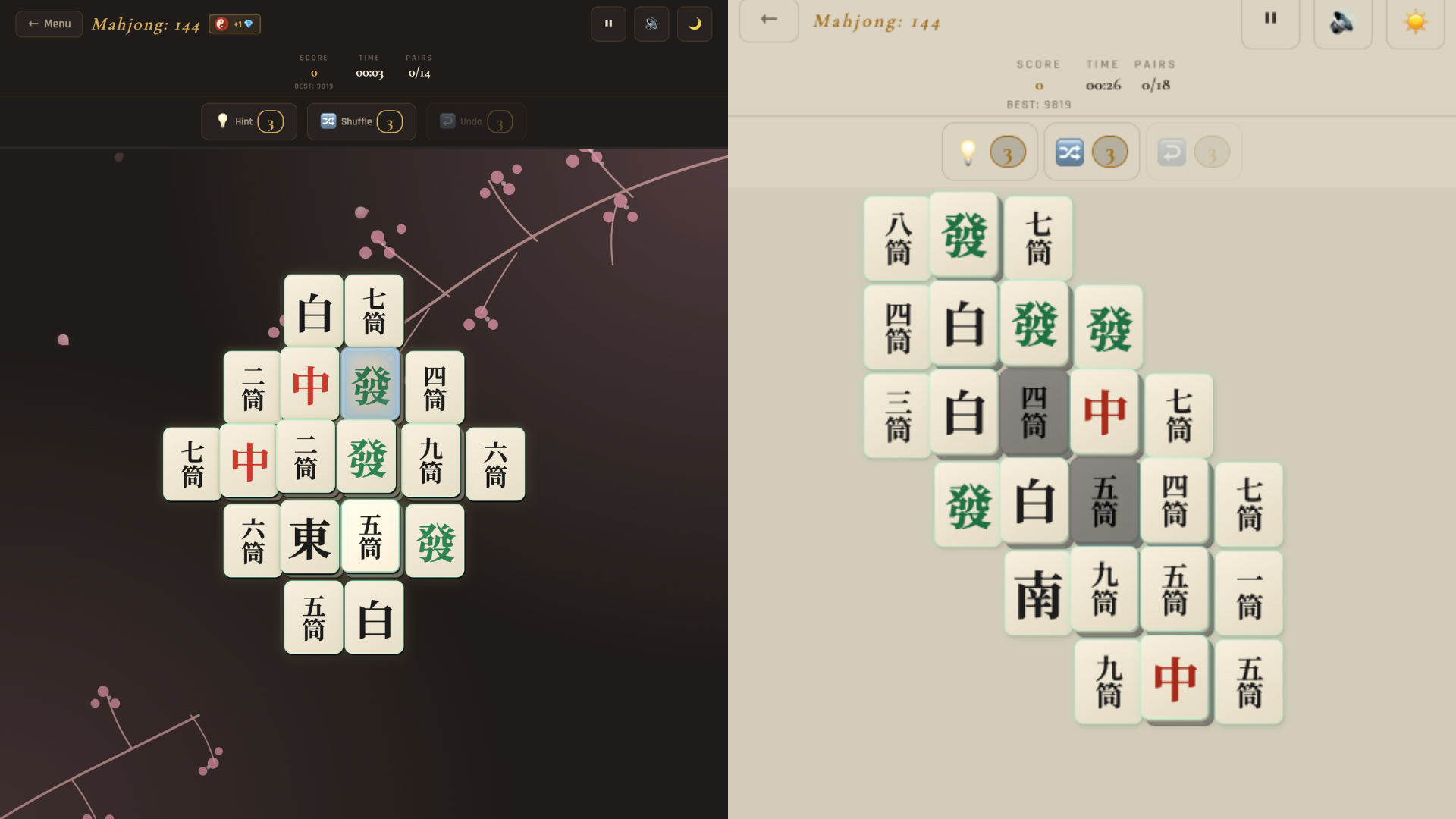This screenshot has width=1456, height=819.
Task: Select the 四筒 tile below 八筒
Action: pyautogui.click(x=898, y=328)
